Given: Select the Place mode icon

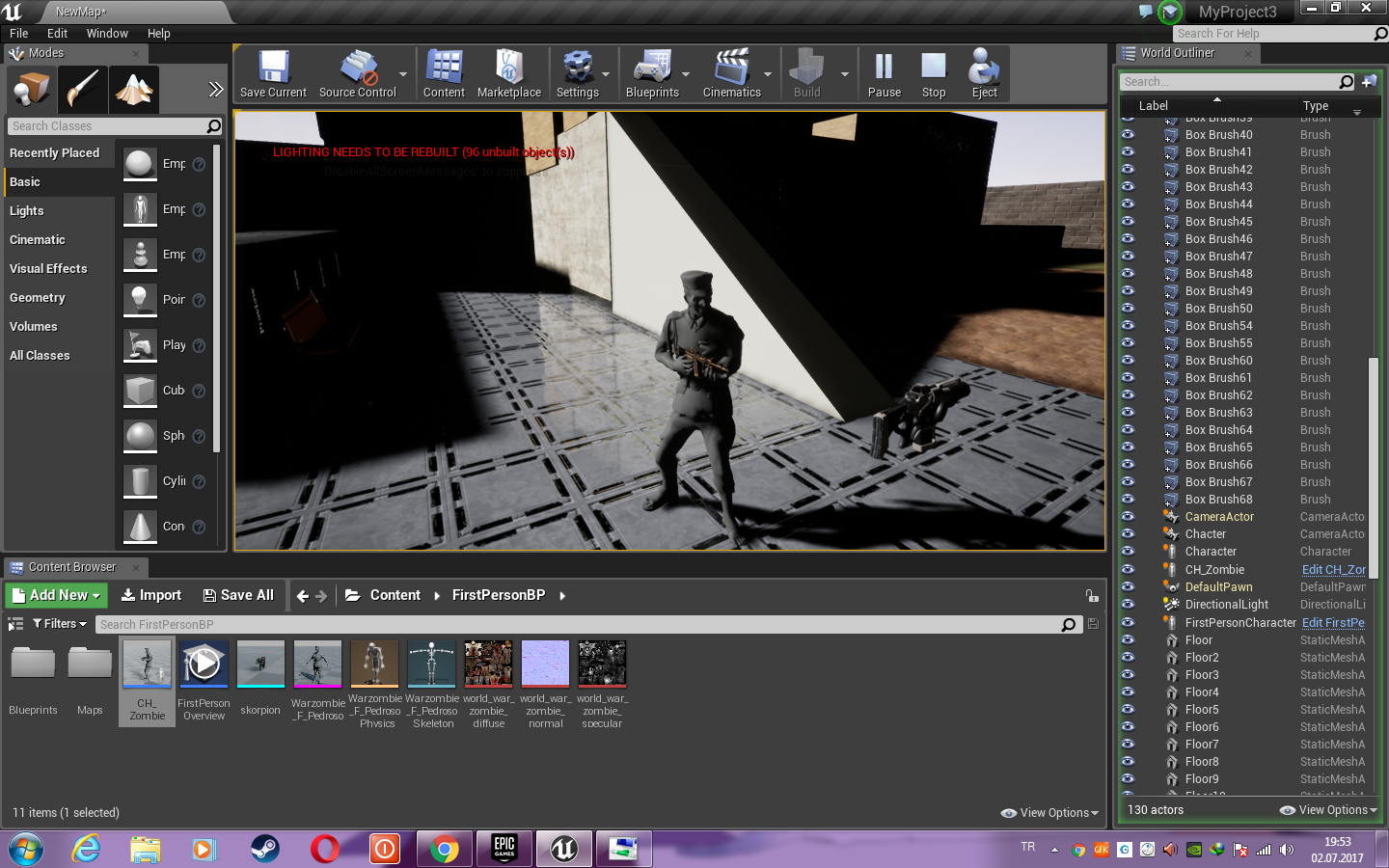Looking at the screenshot, I should point(32,90).
